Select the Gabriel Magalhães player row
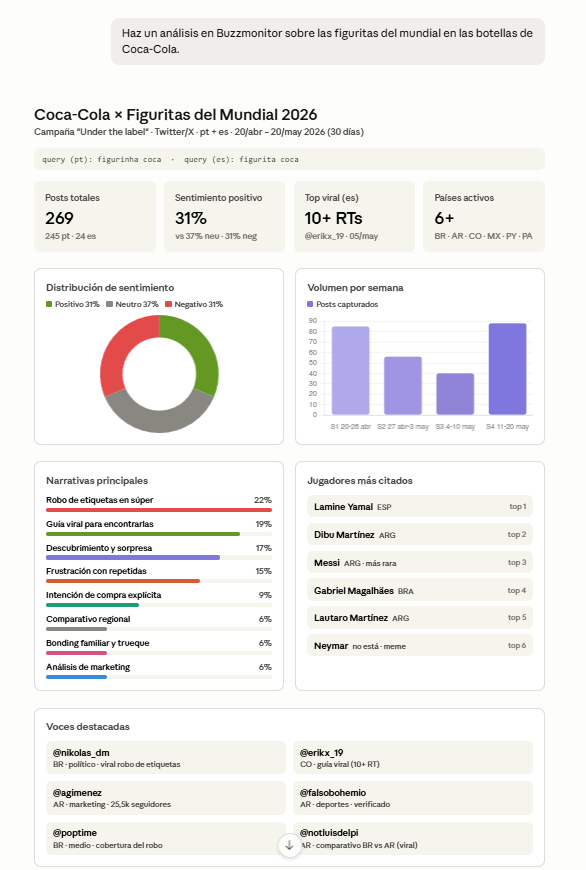Image resolution: width=586 pixels, height=870 pixels. pyautogui.click(x=420, y=590)
